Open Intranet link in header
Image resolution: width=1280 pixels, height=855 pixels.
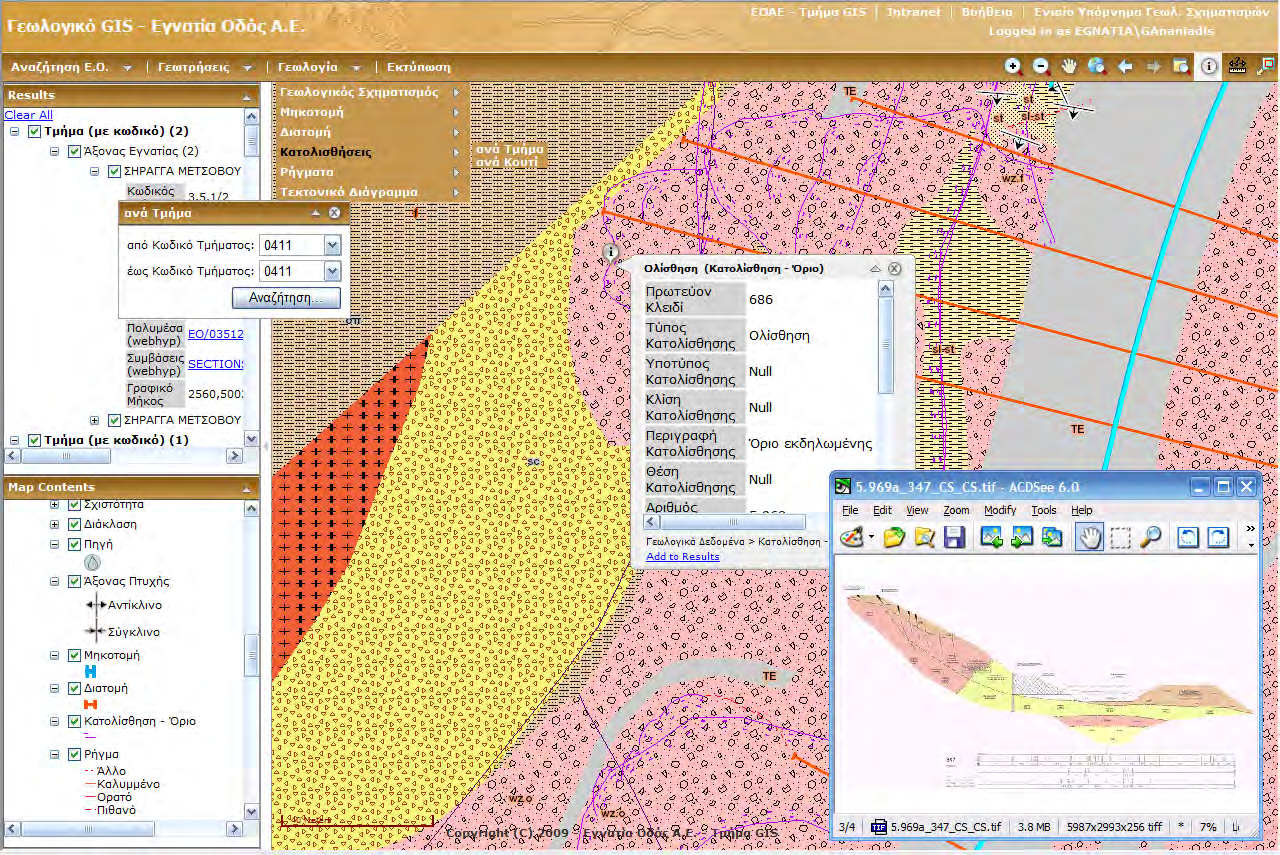914,12
